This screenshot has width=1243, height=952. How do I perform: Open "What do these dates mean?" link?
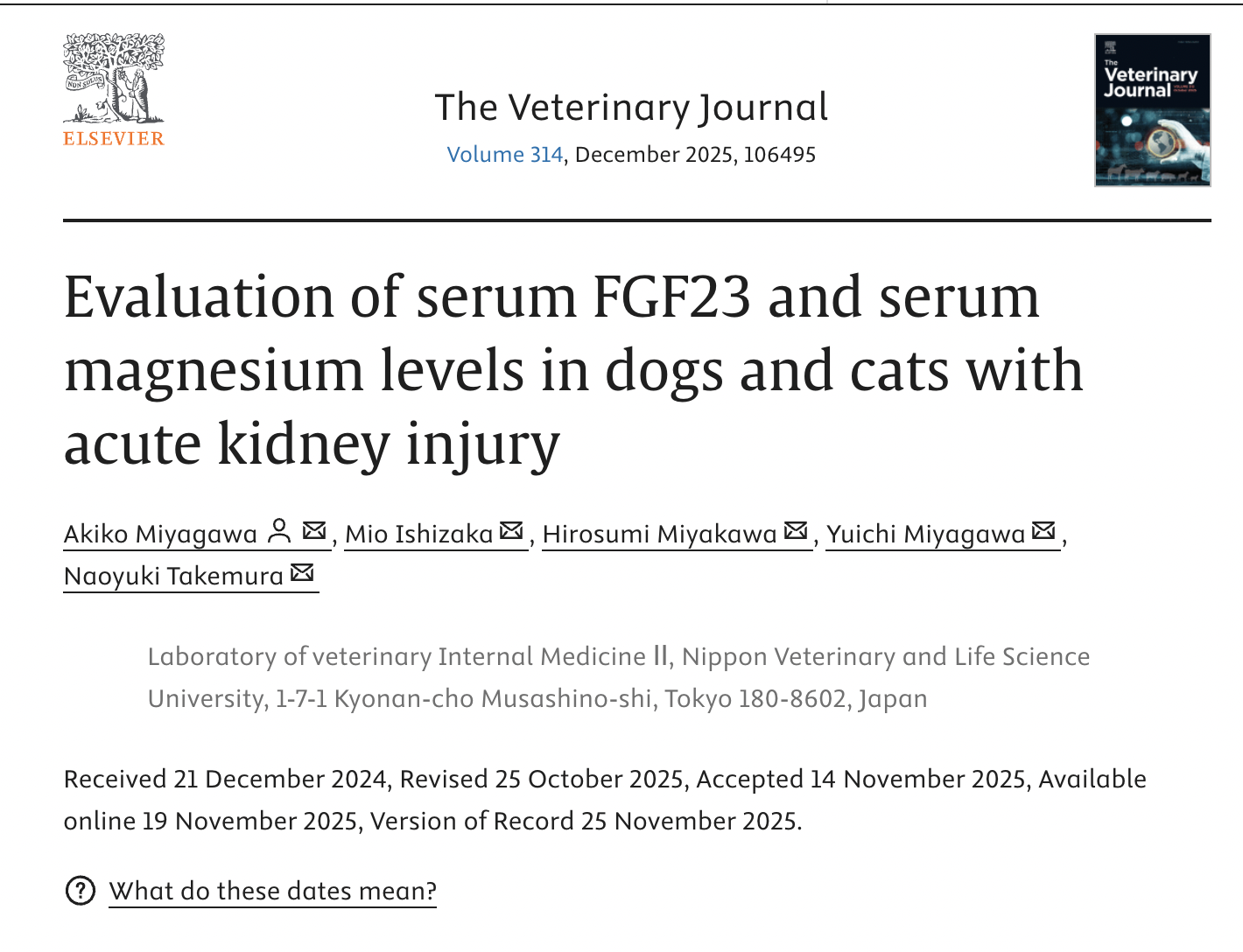[272, 891]
